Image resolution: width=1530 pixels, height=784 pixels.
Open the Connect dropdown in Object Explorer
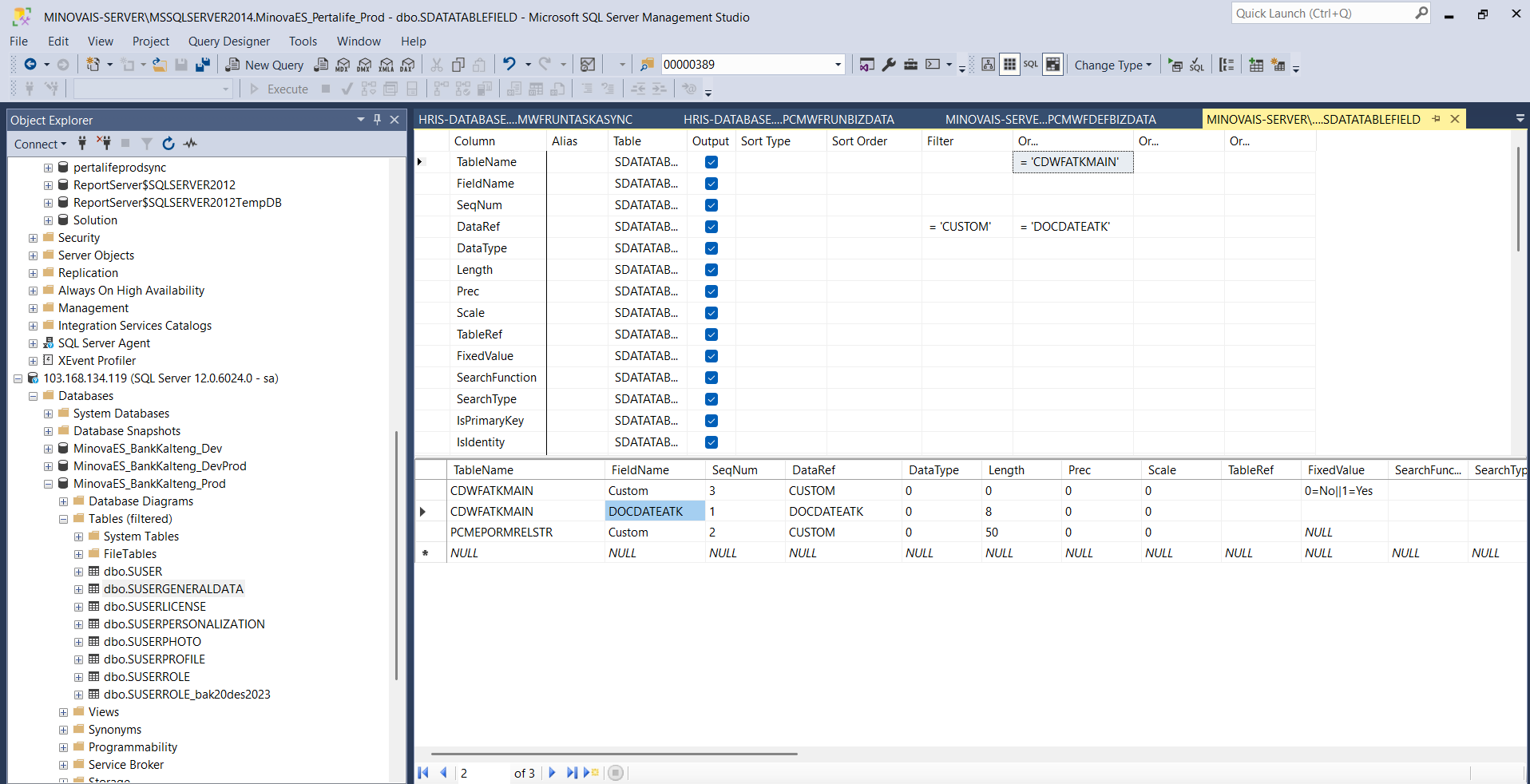pos(40,144)
